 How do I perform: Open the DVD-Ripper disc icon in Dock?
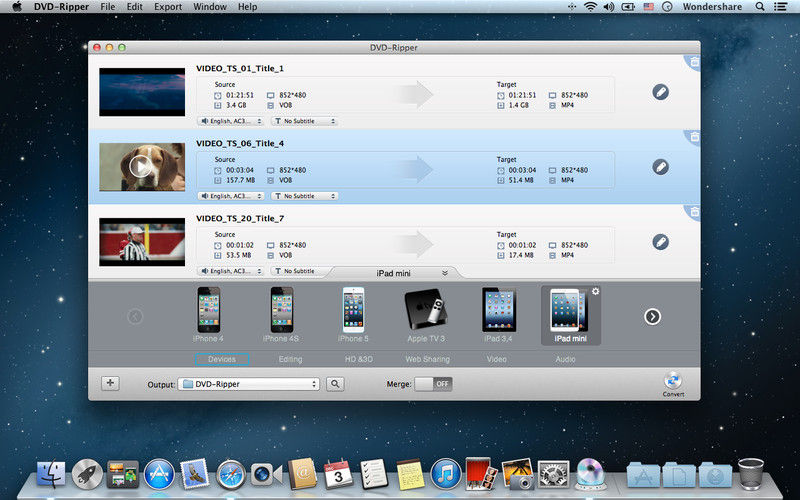590,473
